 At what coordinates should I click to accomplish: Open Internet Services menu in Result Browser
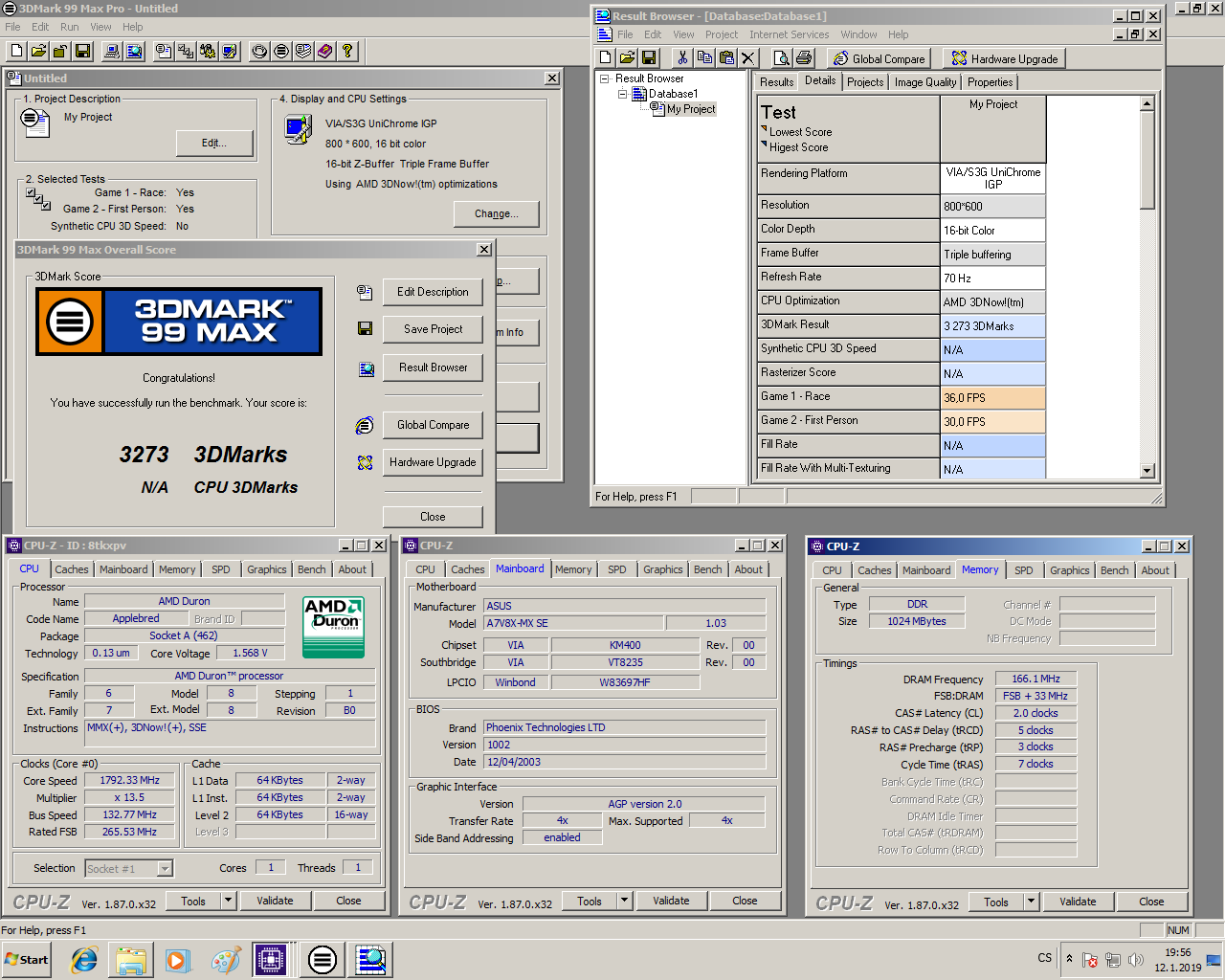coord(789,34)
